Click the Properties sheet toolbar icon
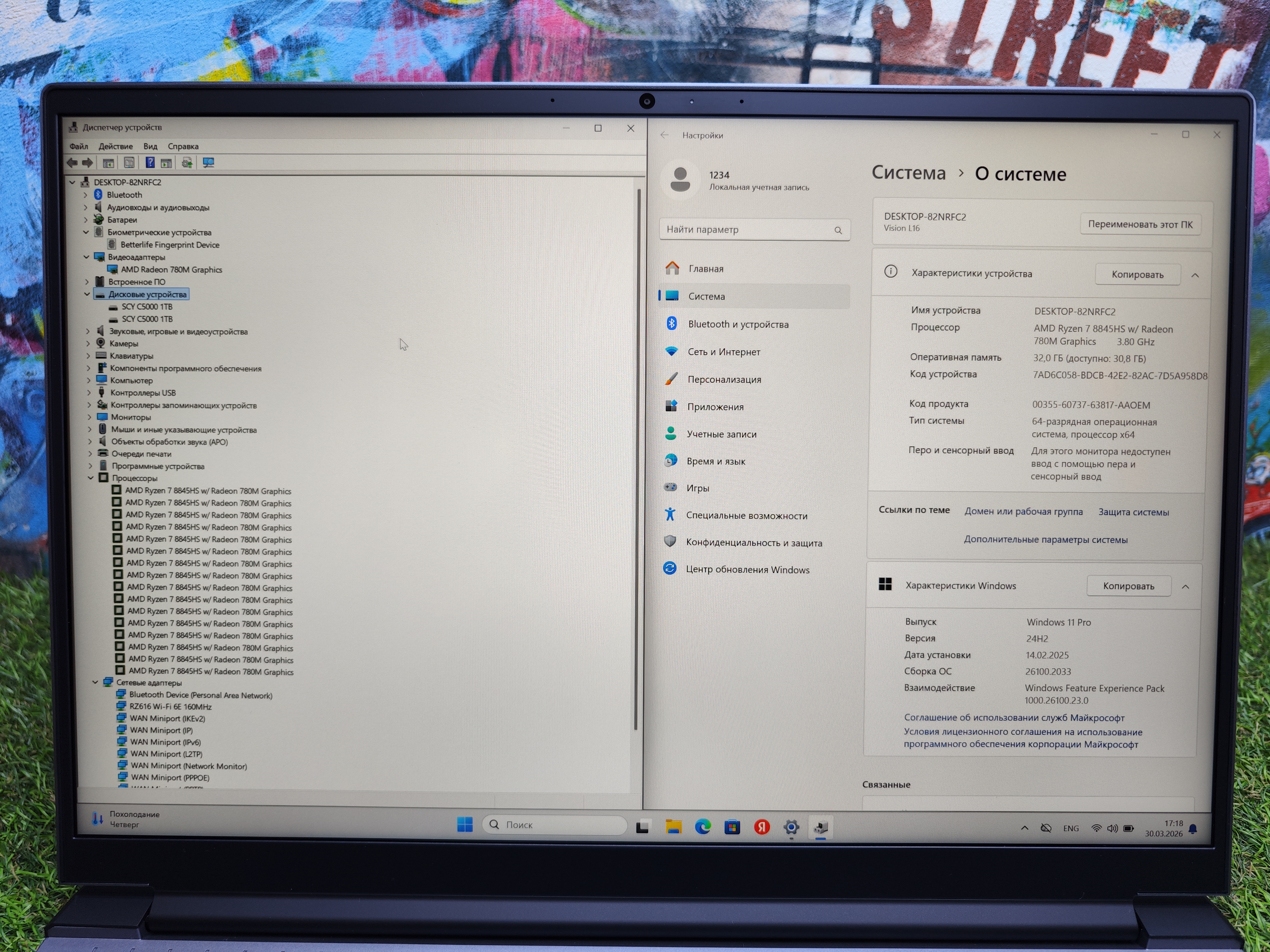Viewport: 1270px width, 952px height. (x=129, y=162)
